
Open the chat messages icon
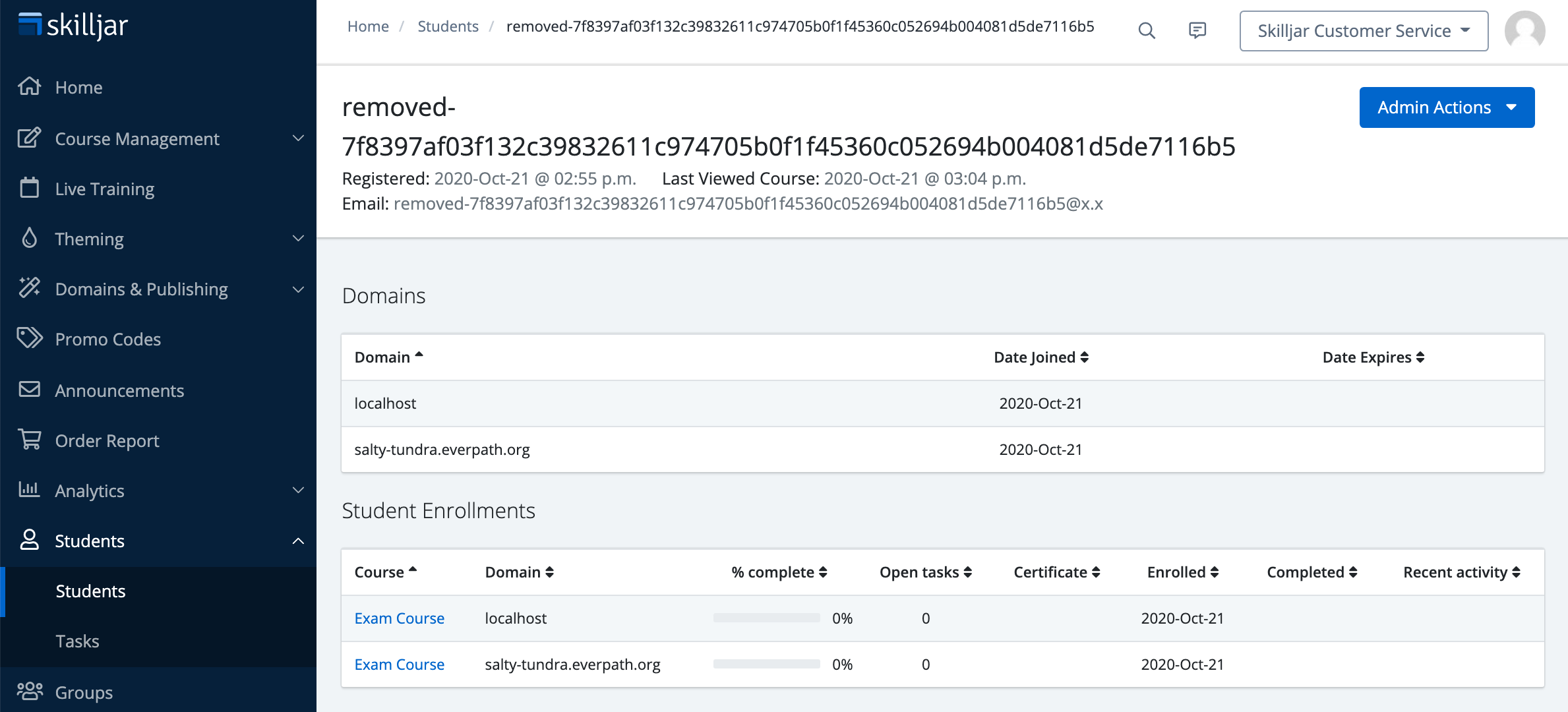pos(1197,30)
